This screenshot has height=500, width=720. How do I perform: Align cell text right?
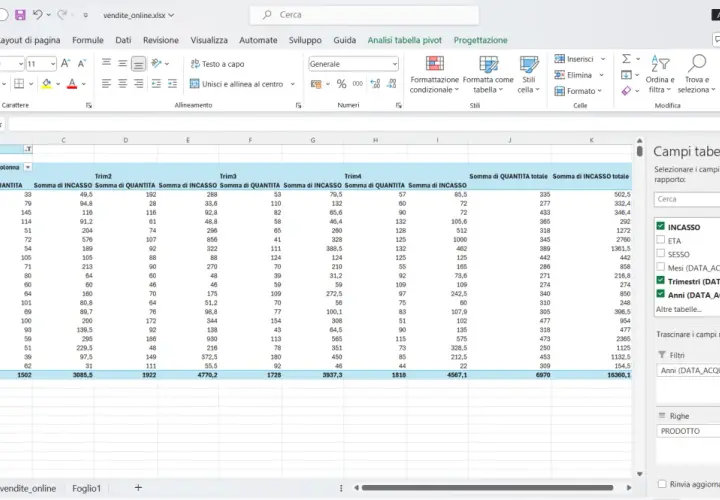pos(138,84)
